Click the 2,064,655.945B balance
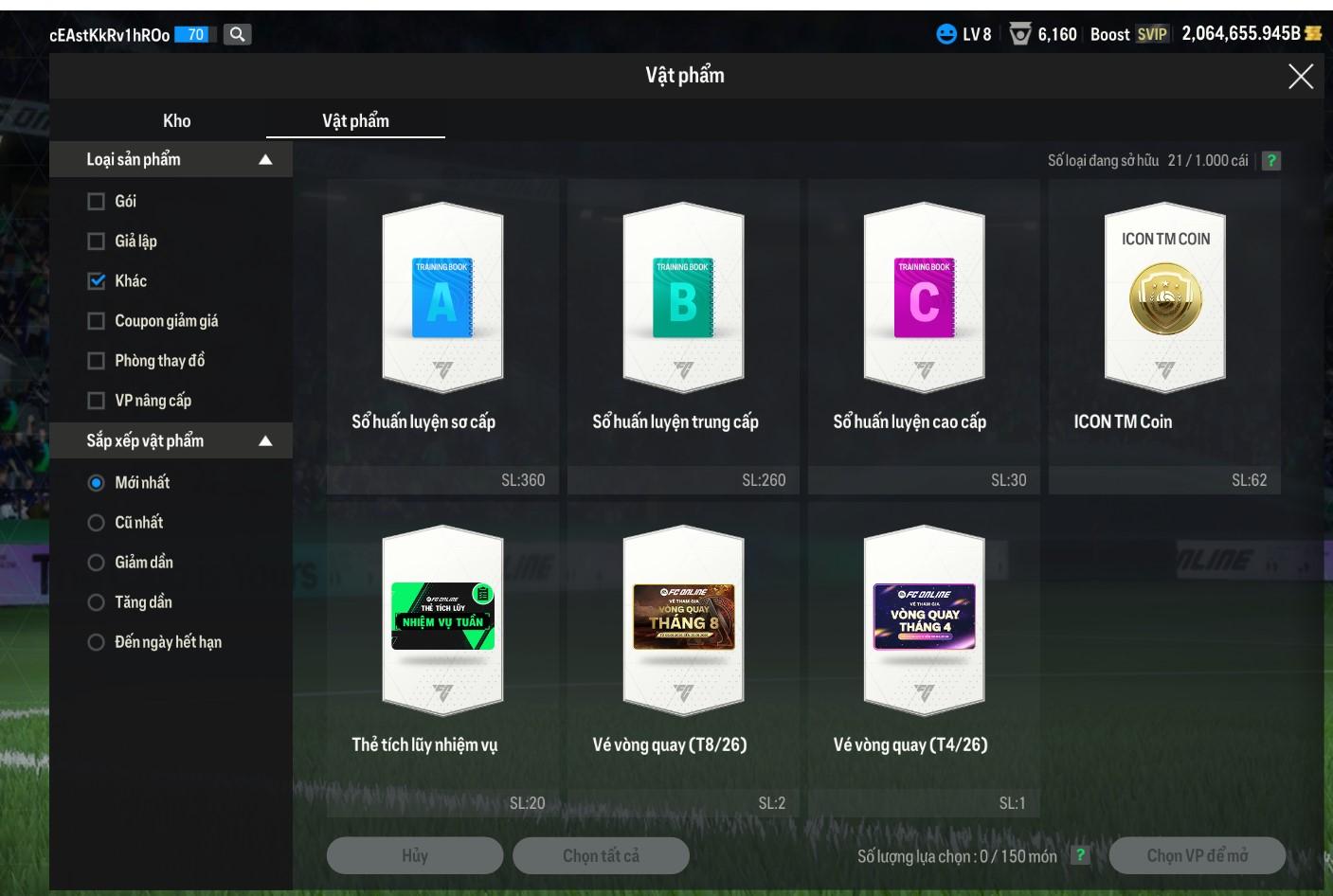Viewport: 1333px width, 896px height. (x=1241, y=33)
